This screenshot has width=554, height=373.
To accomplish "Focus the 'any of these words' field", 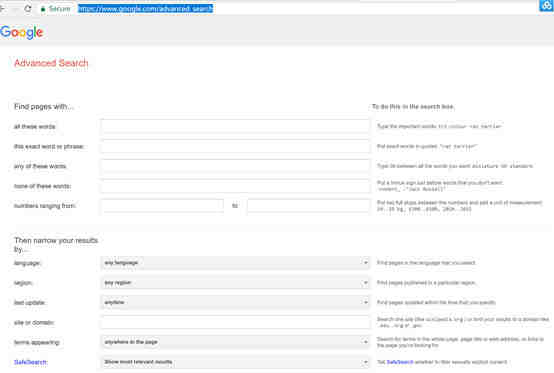I will (x=235, y=166).
